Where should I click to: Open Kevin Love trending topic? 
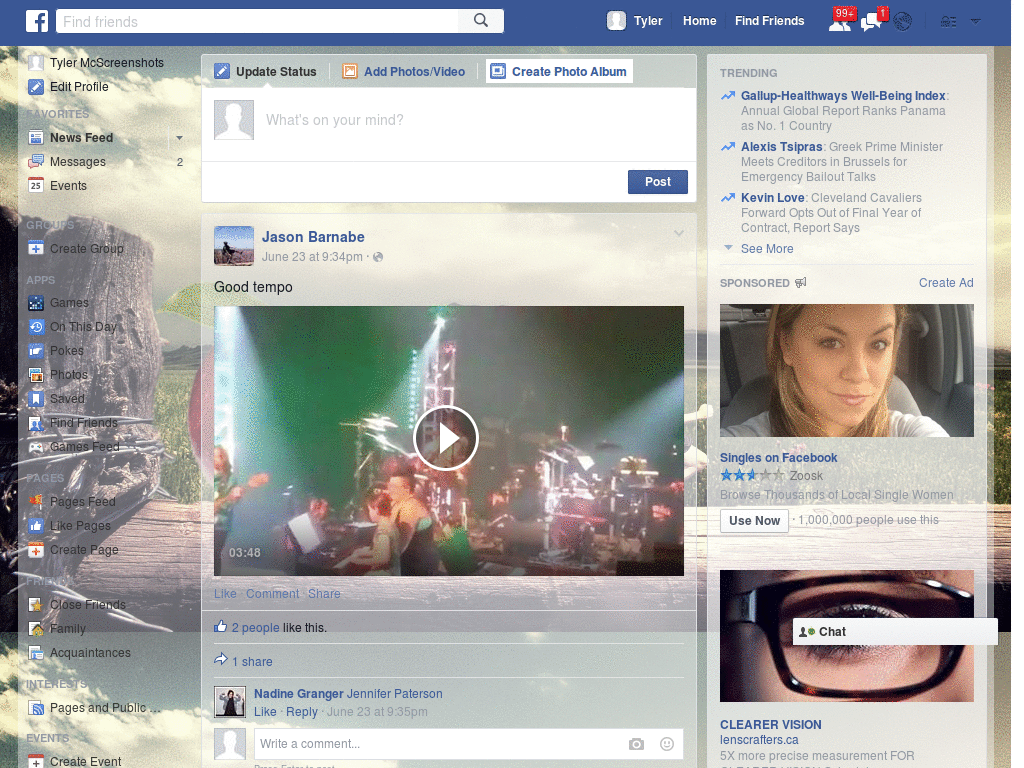[x=773, y=198]
